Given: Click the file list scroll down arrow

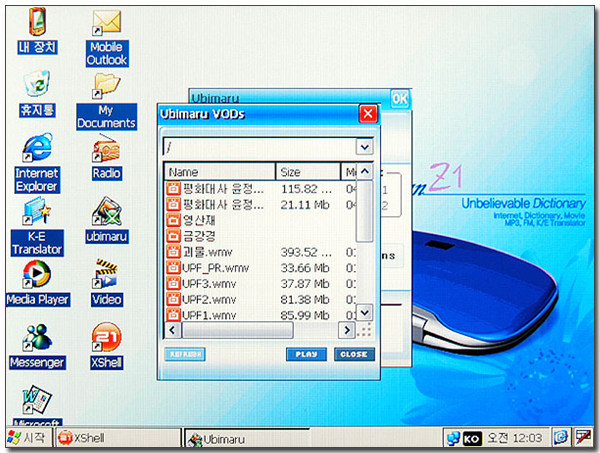Looking at the screenshot, I should [x=365, y=313].
